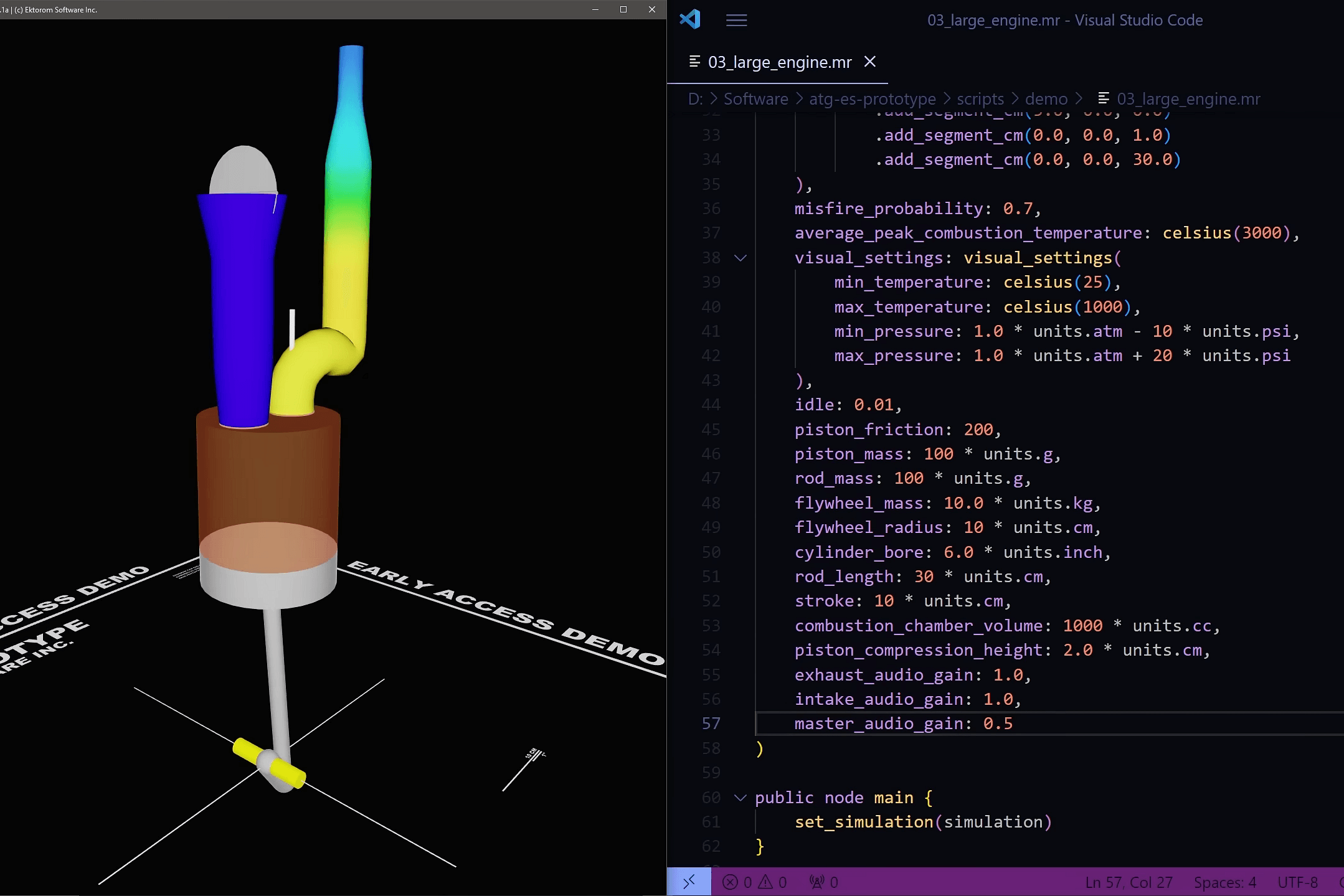
Task: Click the 'cylinder_bore: 6.0 * units.inch' line
Action: click(x=952, y=552)
